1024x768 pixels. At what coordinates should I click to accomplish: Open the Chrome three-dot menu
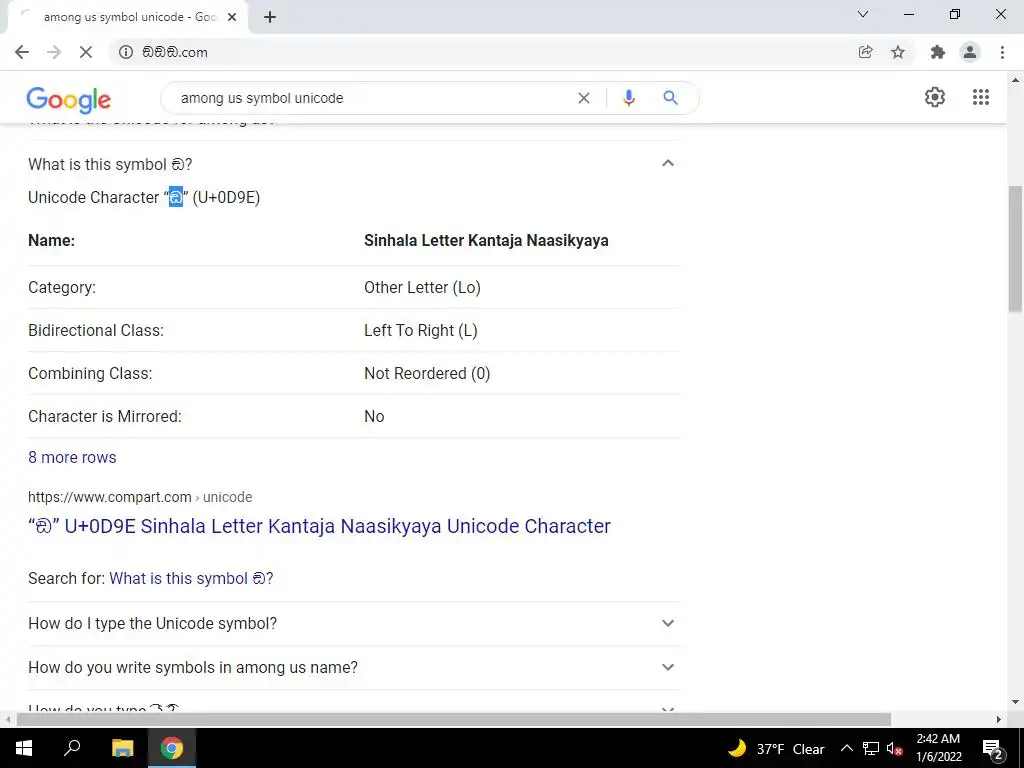coord(1002,52)
